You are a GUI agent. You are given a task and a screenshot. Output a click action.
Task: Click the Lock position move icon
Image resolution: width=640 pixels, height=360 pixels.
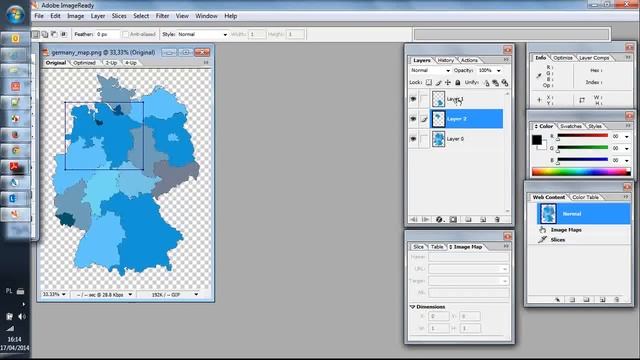448,82
